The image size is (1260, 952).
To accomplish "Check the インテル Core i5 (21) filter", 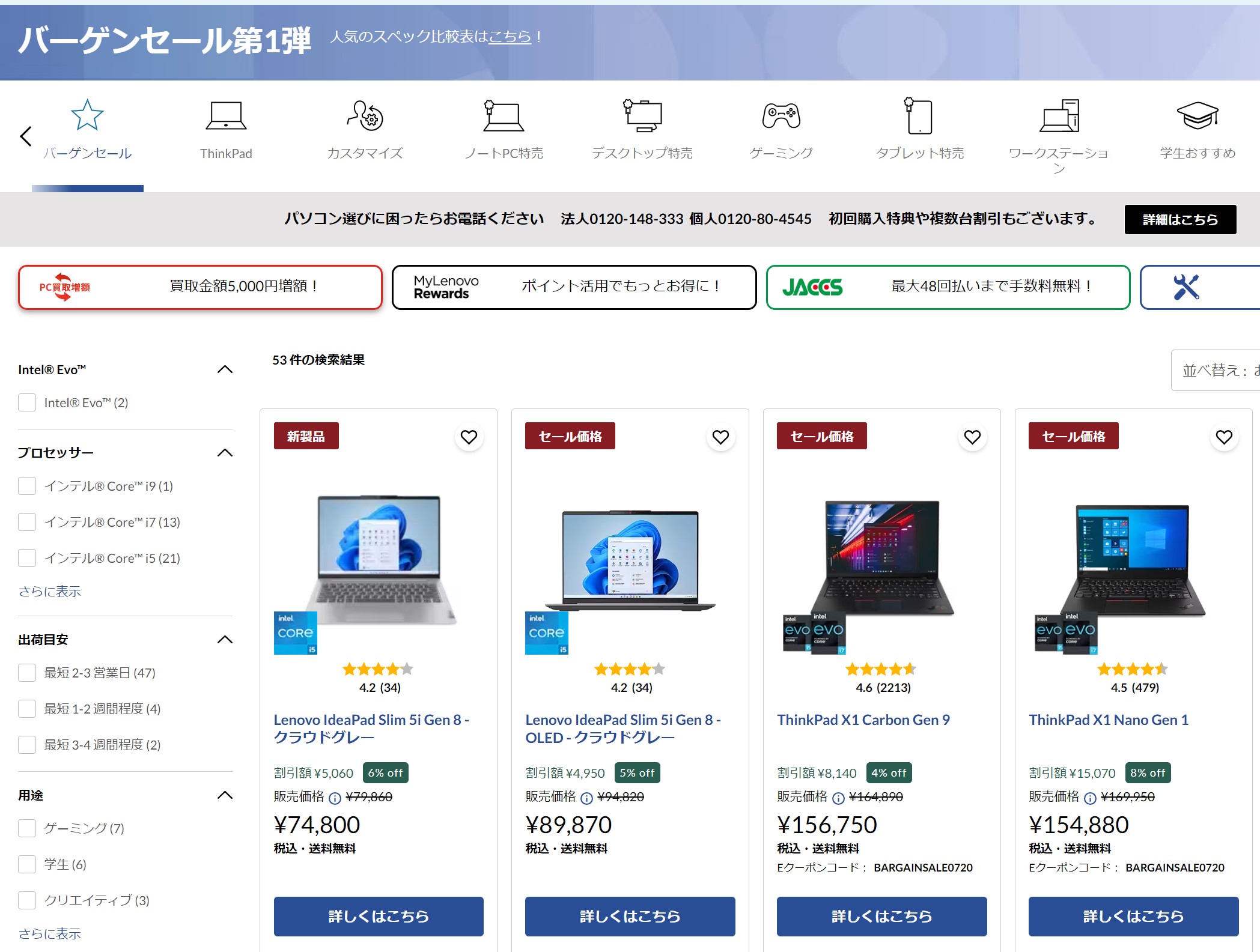I will point(27,558).
